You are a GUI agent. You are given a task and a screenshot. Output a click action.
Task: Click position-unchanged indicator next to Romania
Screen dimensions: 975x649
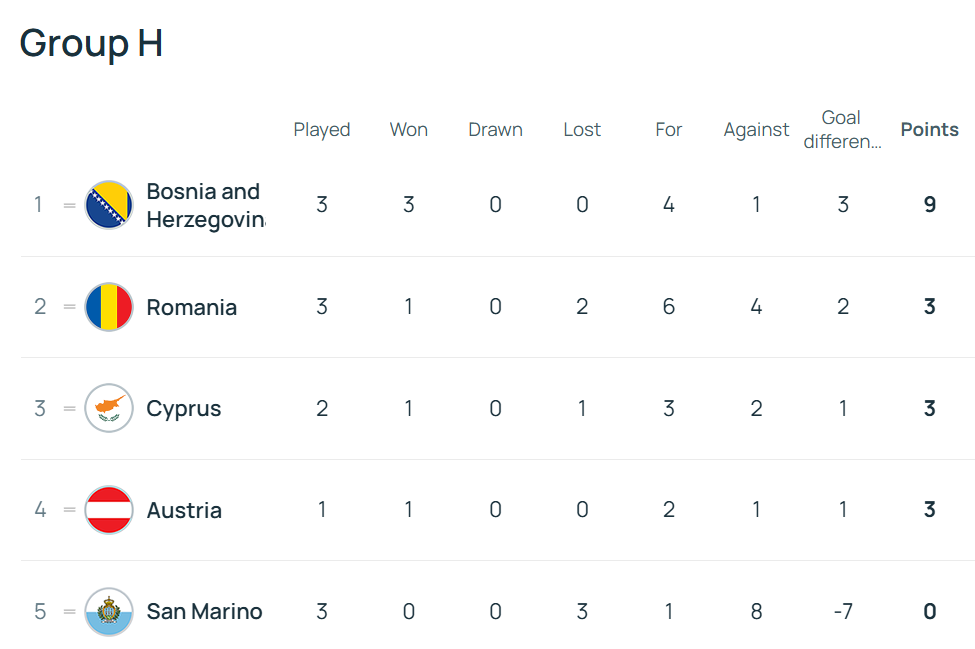(x=70, y=306)
